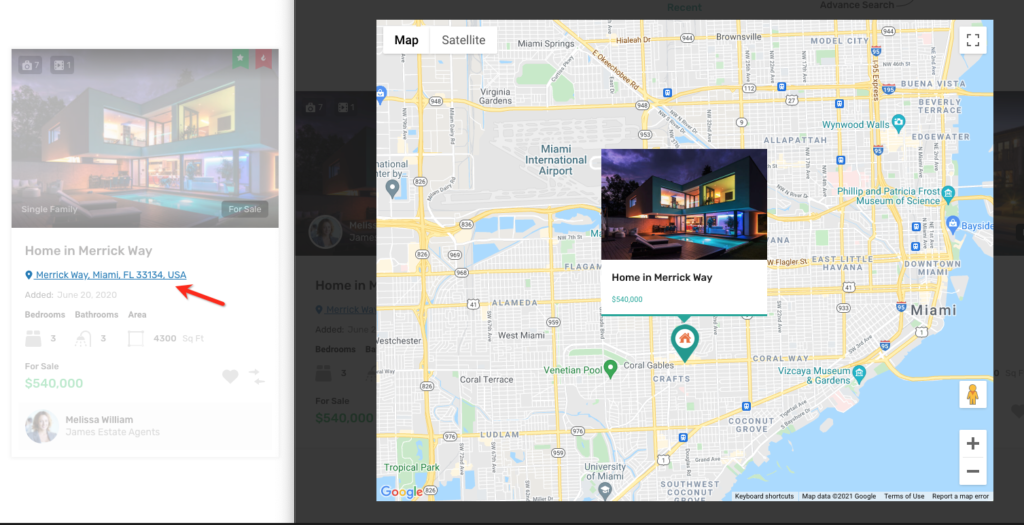Click Advance Search behind the map
This screenshot has height=525, width=1024.
[x=857, y=5]
